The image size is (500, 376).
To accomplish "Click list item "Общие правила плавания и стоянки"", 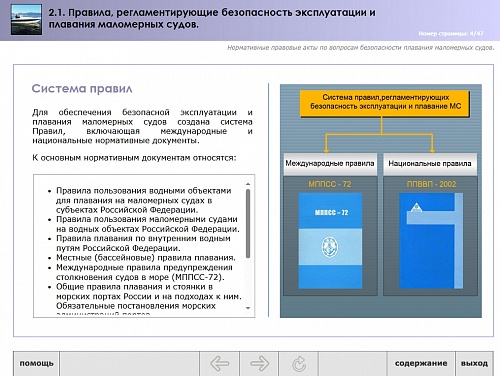I will [x=149, y=292].
